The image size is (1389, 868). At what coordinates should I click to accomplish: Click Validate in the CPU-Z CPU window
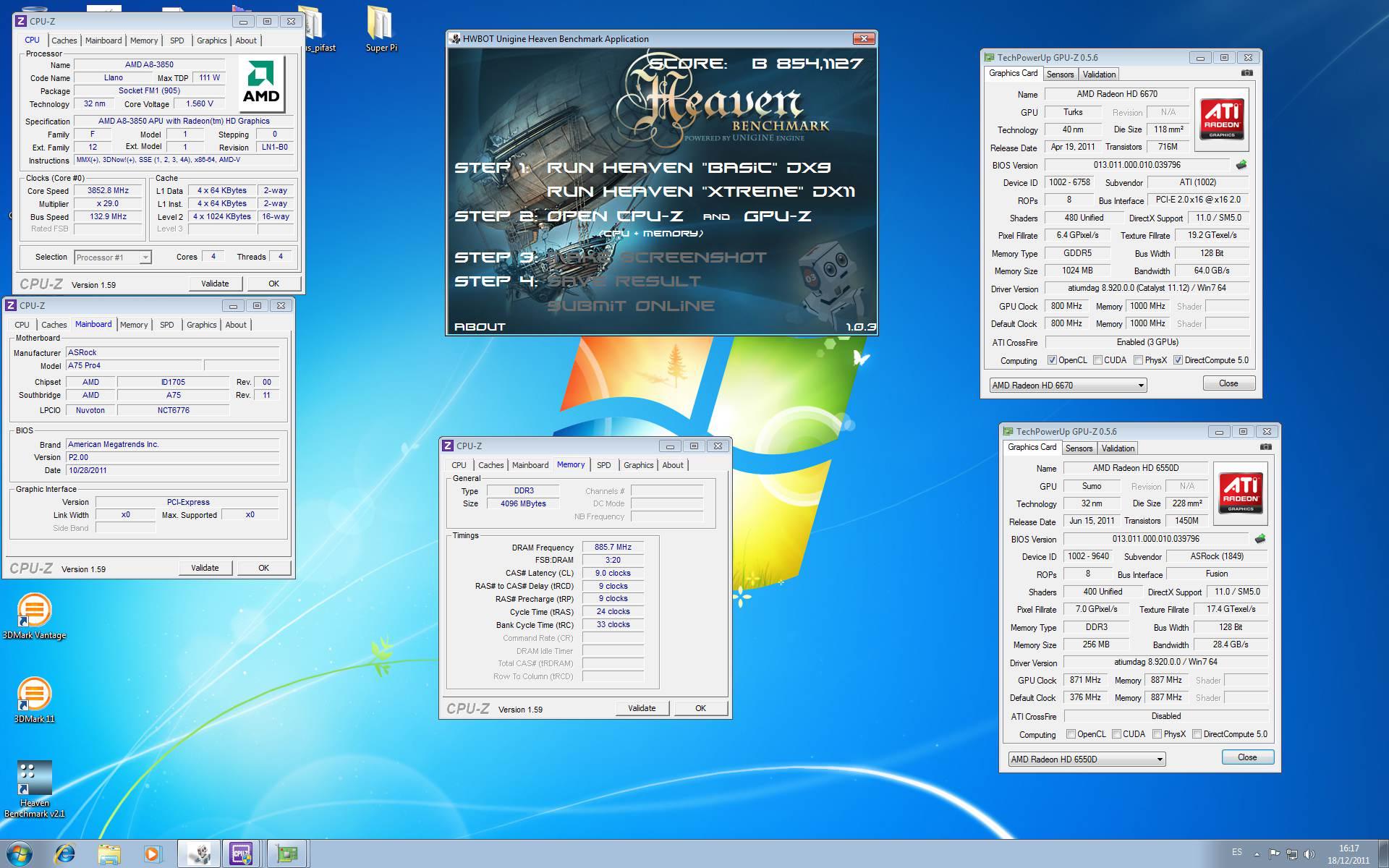click(215, 284)
